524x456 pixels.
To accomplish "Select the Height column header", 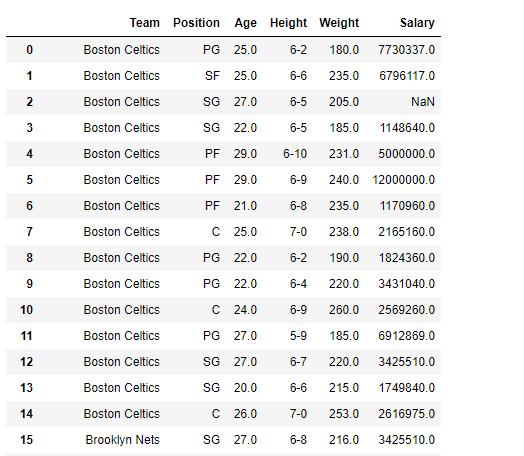I will pyautogui.click(x=288, y=23).
